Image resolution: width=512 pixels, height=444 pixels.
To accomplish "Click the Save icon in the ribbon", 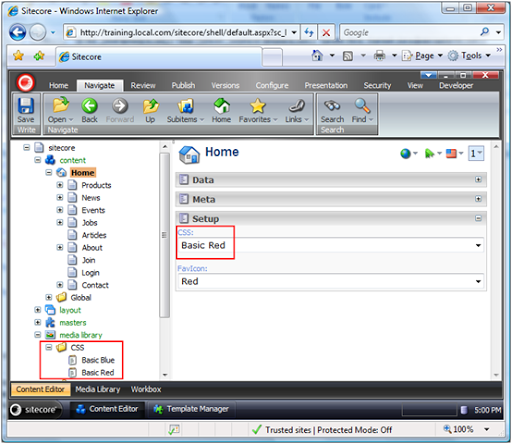I will [x=26, y=106].
